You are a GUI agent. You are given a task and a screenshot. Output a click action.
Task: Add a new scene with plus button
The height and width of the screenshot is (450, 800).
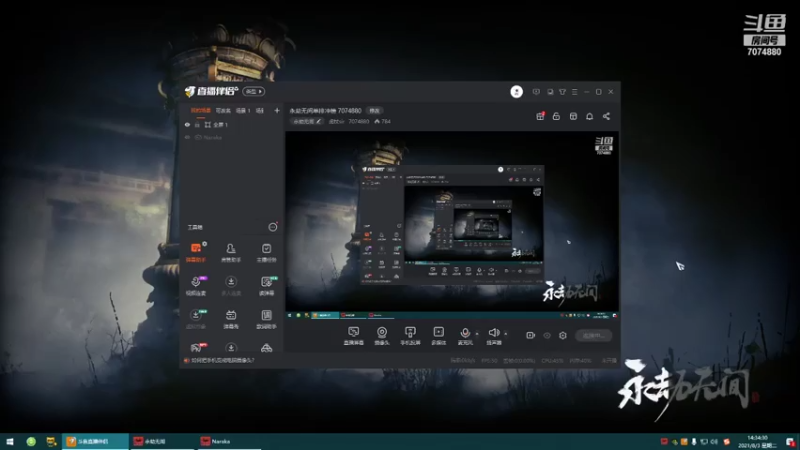(x=277, y=111)
